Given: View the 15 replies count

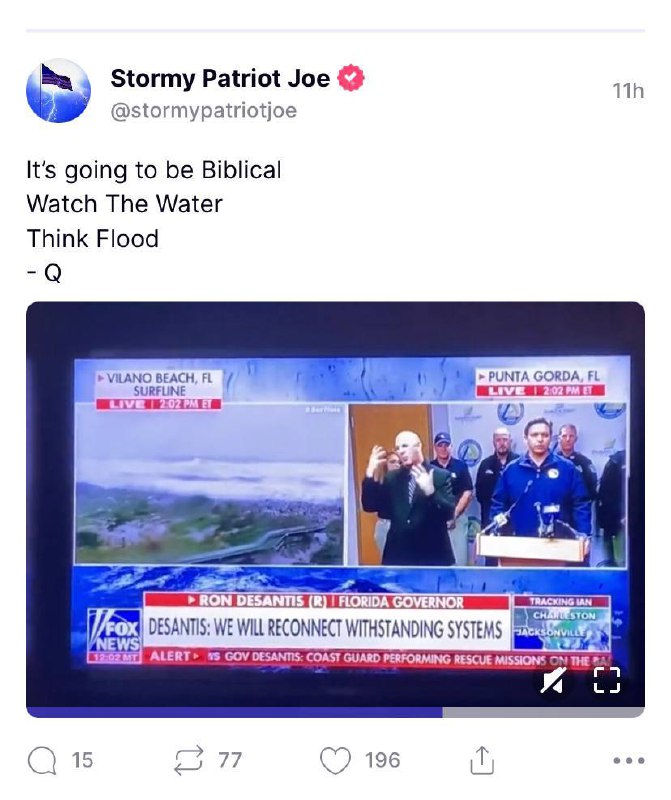Looking at the screenshot, I should (x=82, y=761).
